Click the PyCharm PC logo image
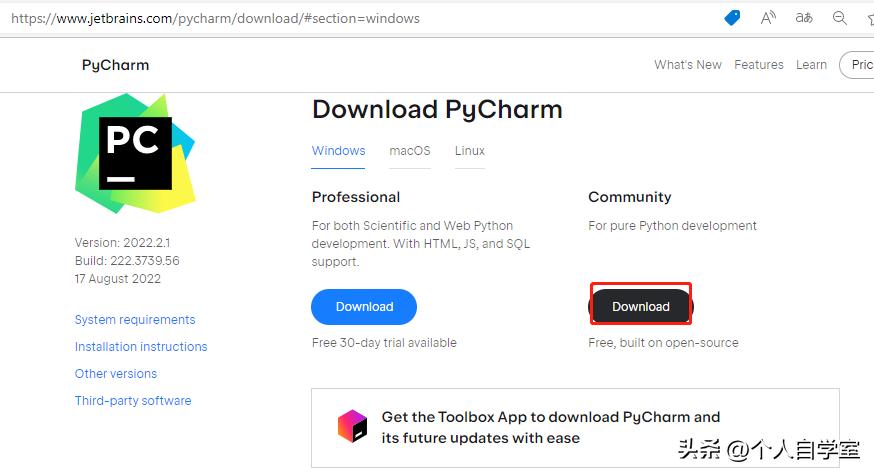Image resolution: width=874 pixels, height=474 pixels. [x=135, y=153]
